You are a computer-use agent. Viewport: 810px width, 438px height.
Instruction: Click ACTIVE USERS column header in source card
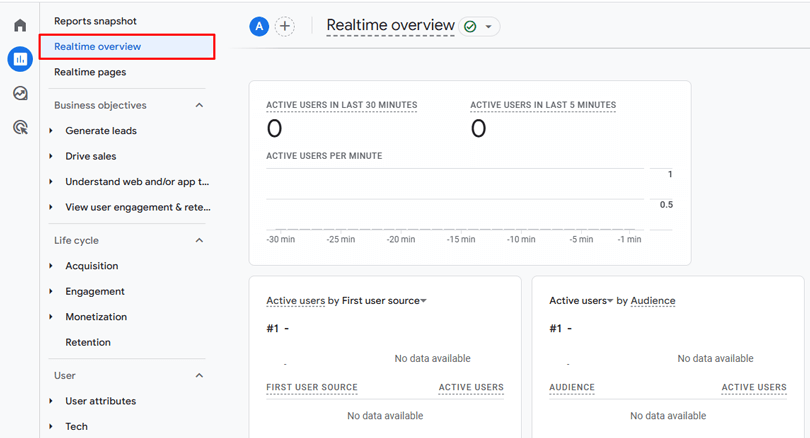[x=471, y=387]
